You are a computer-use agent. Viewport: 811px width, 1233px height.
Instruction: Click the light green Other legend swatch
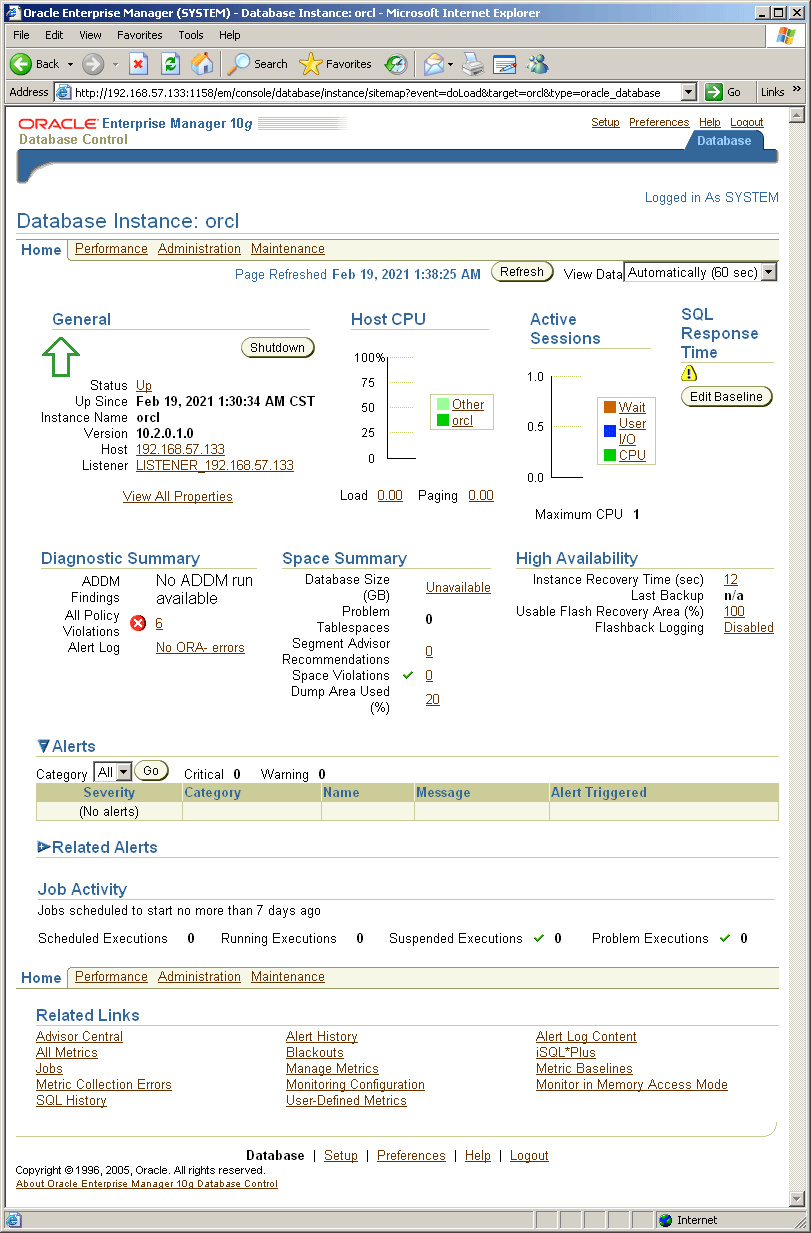pos(443,404)
